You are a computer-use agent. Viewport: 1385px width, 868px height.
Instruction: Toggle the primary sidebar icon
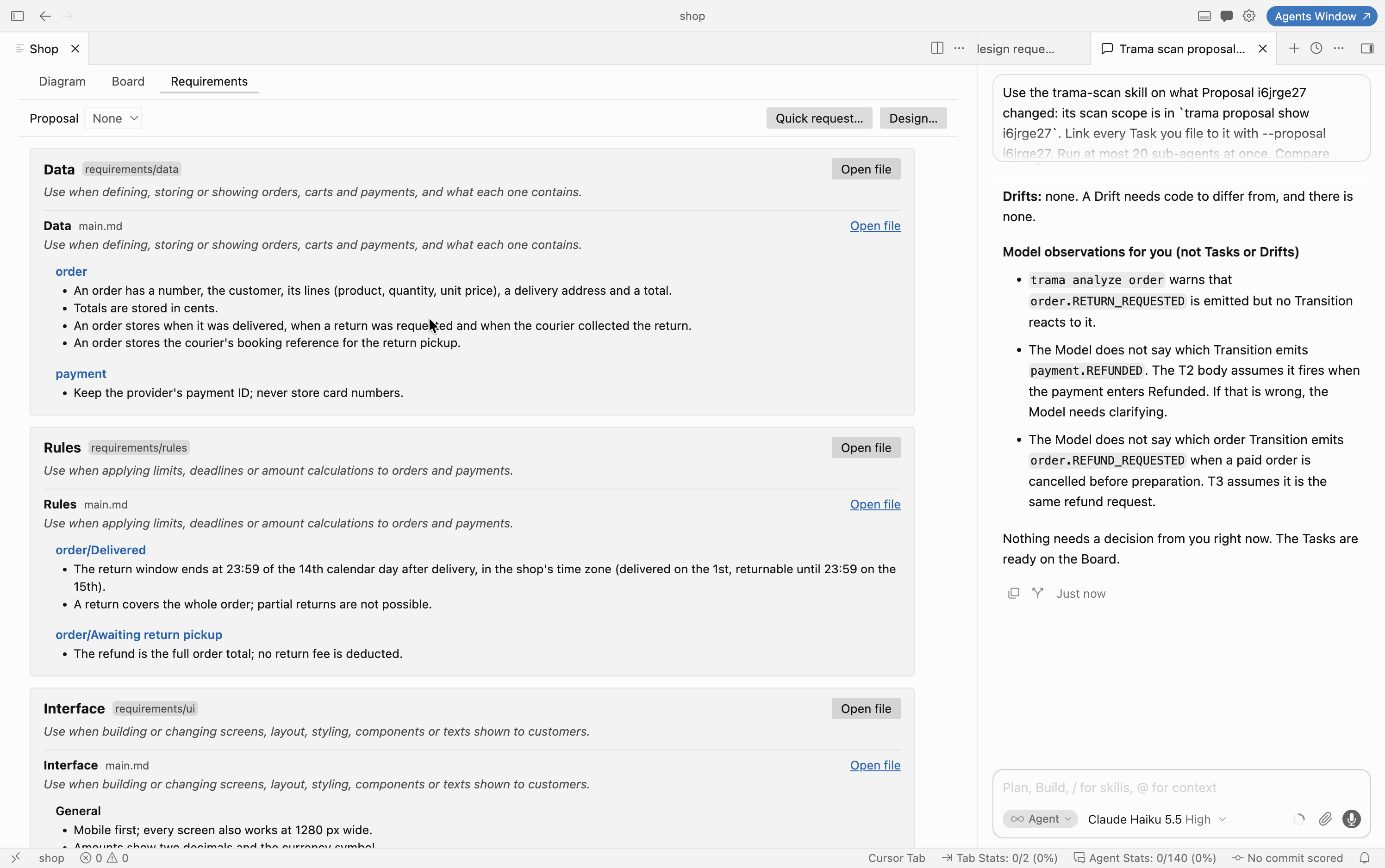17,16
